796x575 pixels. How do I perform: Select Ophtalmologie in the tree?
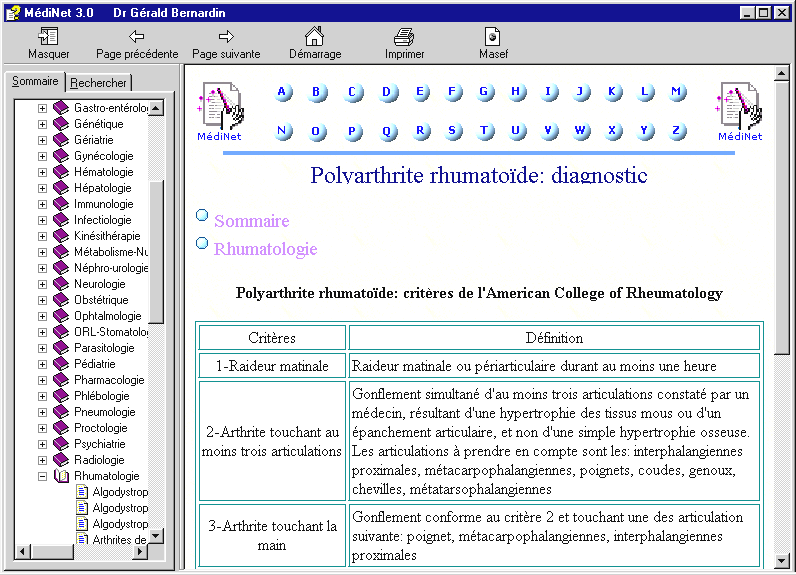point(108,316)
